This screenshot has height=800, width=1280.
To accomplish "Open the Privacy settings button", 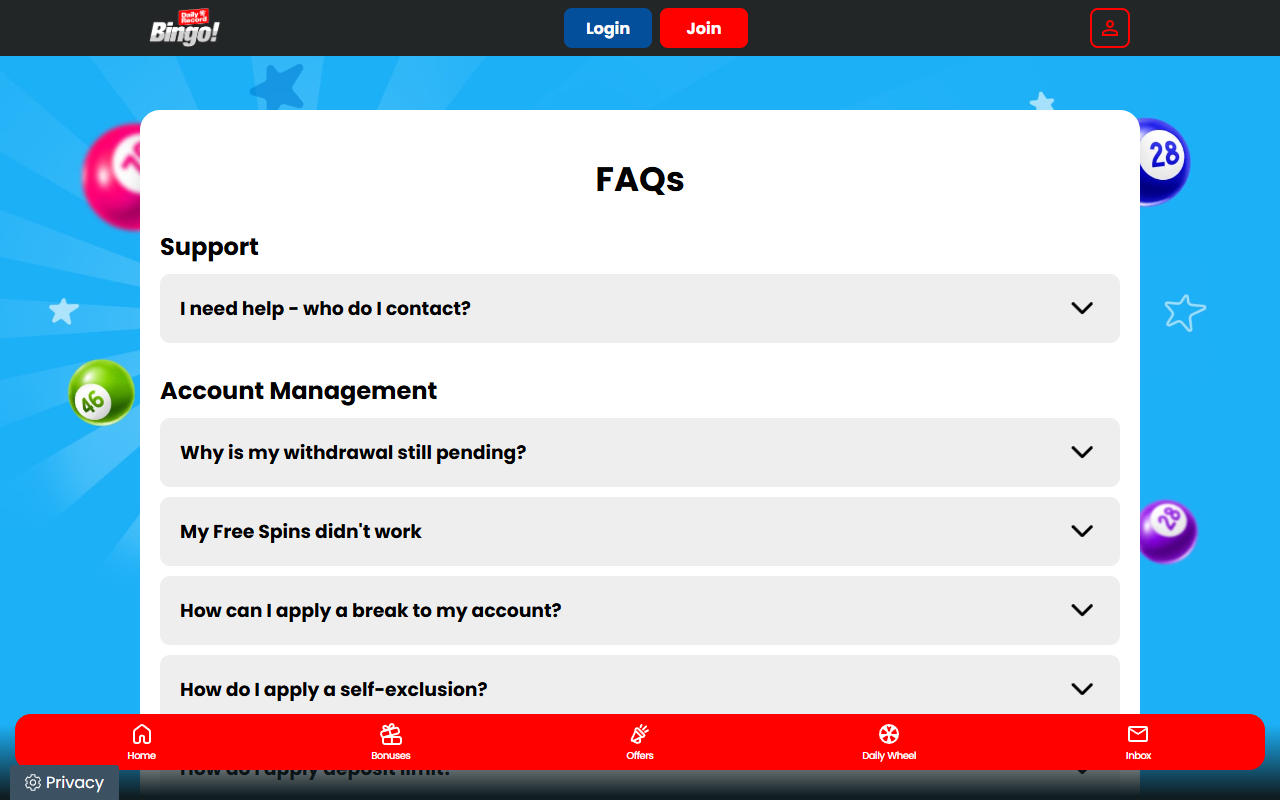I will pyautogui.click(x=65, y=783).
